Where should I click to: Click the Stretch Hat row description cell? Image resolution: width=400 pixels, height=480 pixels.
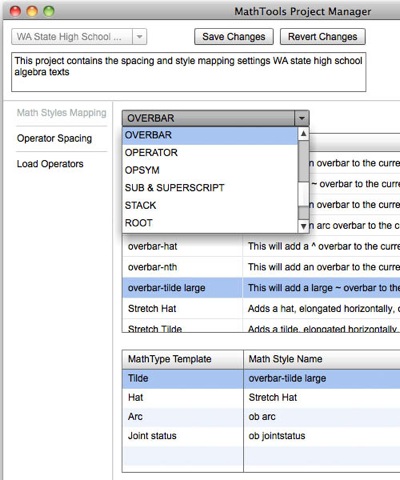click(x=322, y=308)
